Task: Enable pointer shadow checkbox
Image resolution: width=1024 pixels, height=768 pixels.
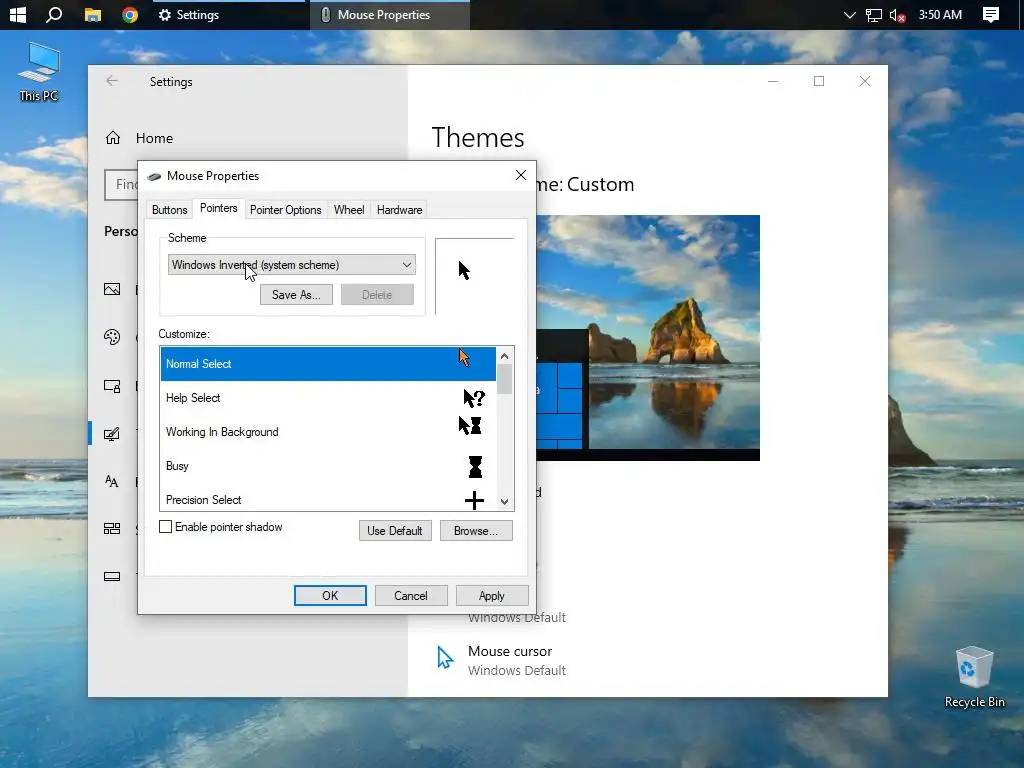Action: pos(166,527)
